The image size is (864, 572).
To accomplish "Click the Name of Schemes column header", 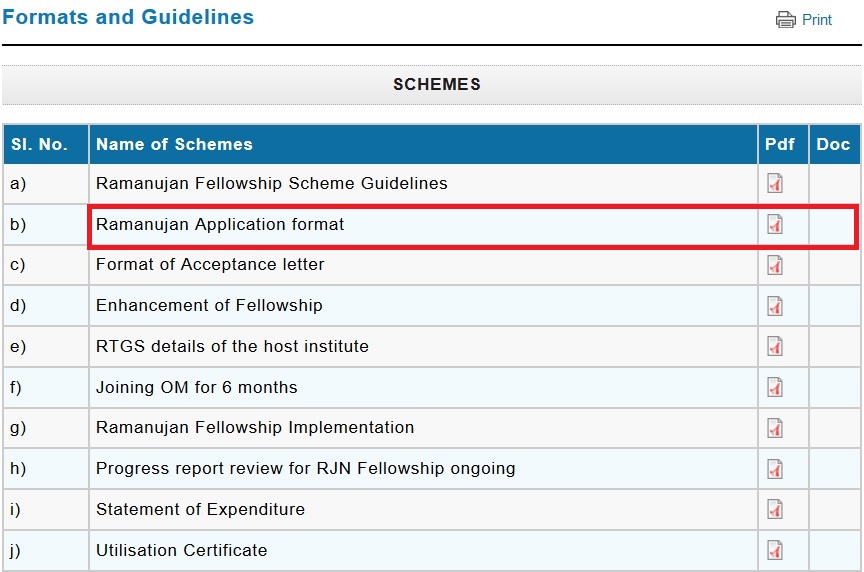I will point(174,144).
